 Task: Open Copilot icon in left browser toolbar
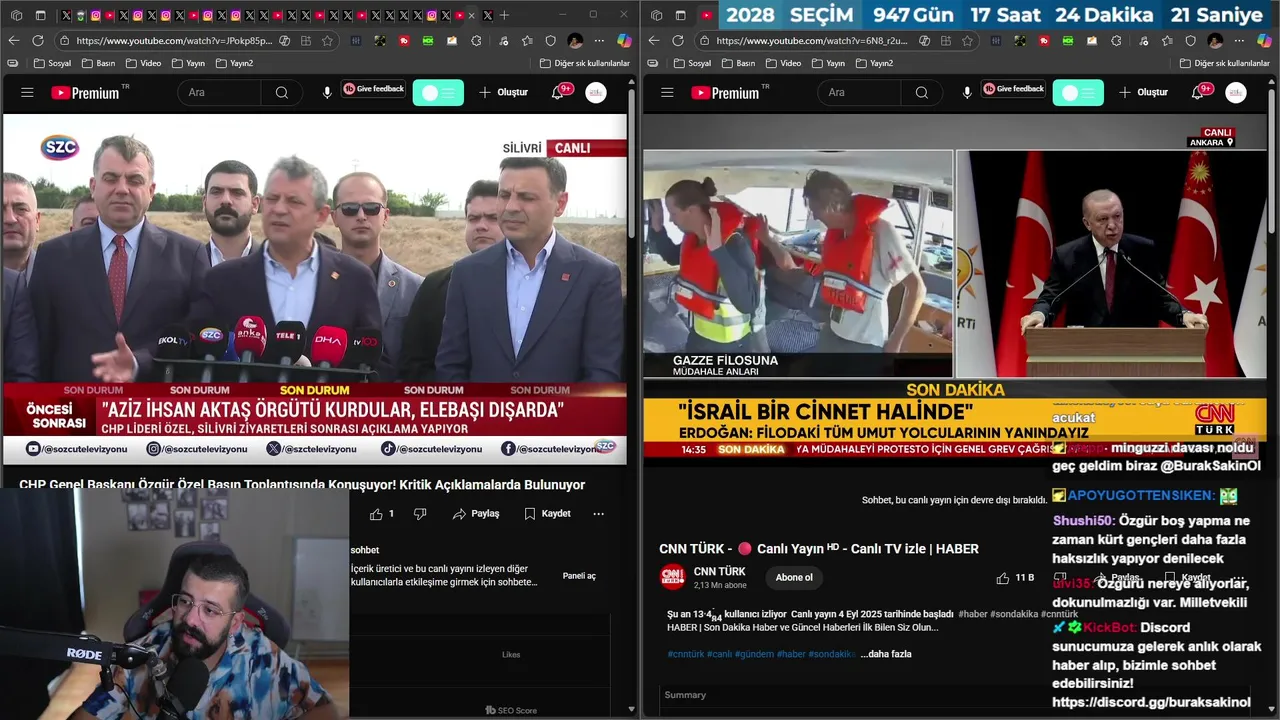point(624,41)
